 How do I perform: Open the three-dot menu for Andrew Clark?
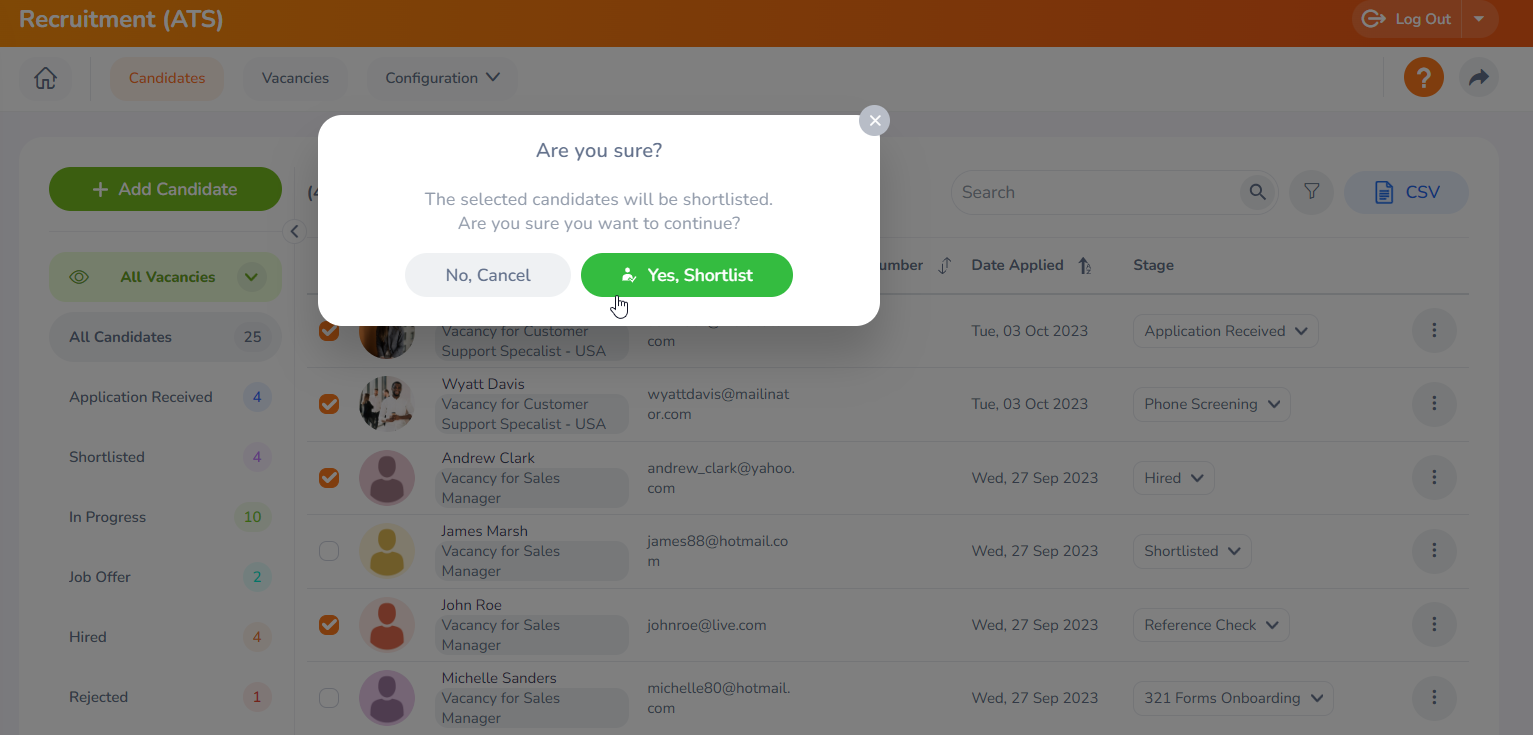[1433, 478]
